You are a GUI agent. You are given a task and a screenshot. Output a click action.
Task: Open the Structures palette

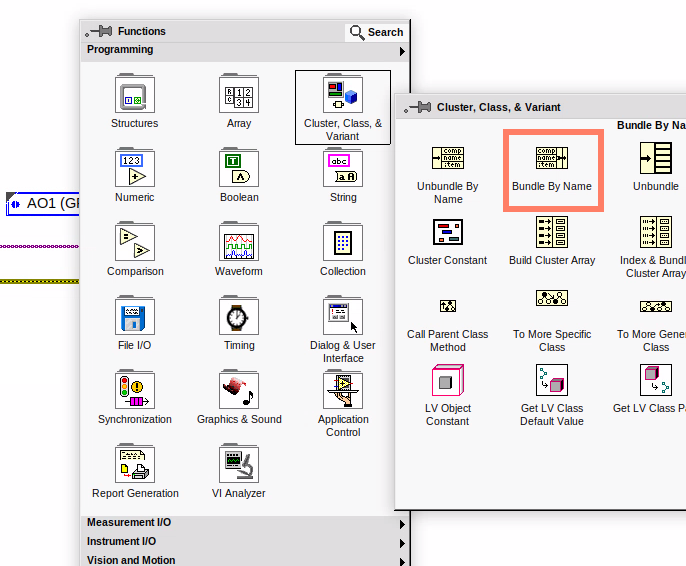tap(135, 94)
